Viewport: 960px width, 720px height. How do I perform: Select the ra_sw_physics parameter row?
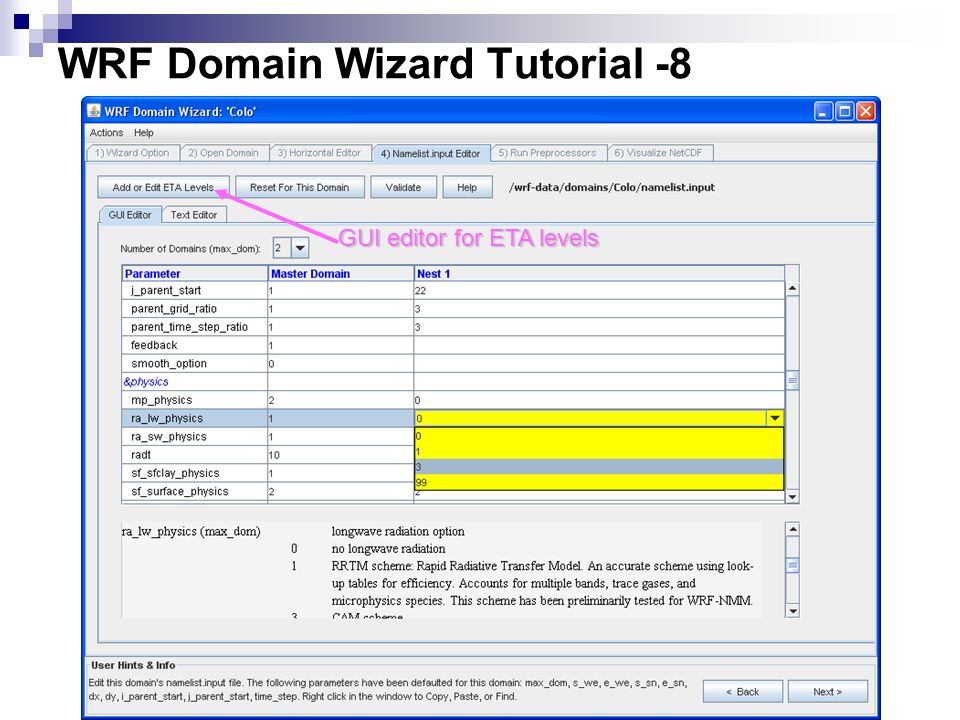pos(195,437)
